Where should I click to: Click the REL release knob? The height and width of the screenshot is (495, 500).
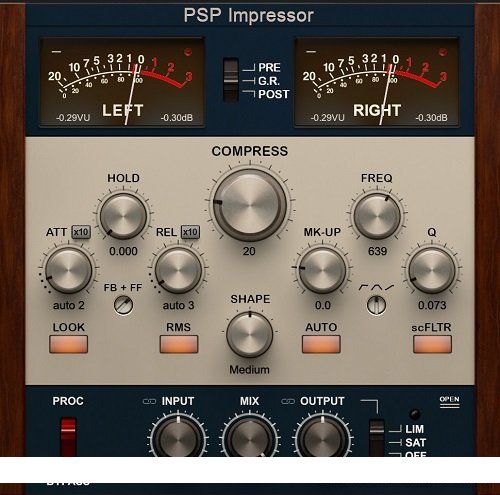178,270
